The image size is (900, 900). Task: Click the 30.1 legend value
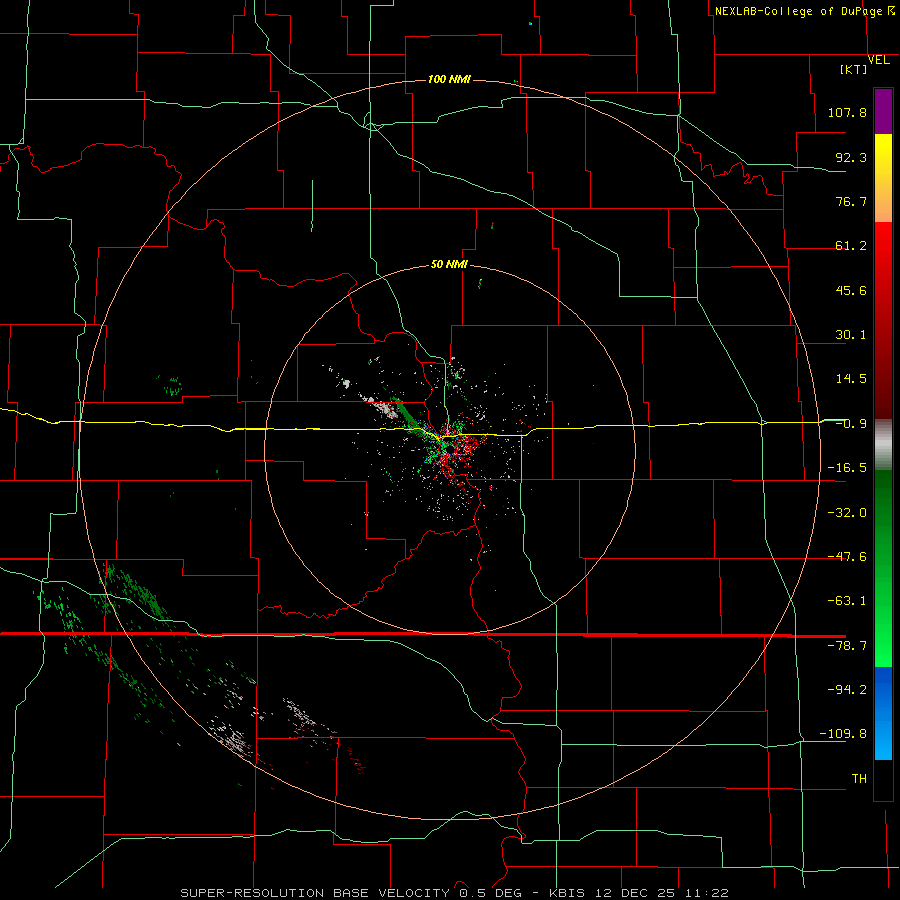pyautogui.click(x=851, y=335)
